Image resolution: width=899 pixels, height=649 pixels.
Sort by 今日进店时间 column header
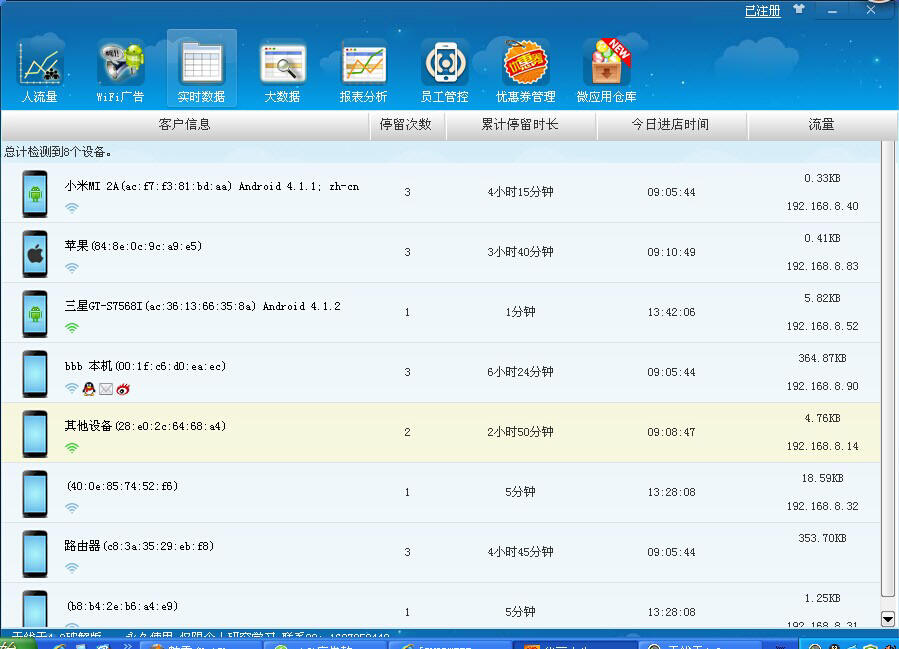[x=671, y=124]
